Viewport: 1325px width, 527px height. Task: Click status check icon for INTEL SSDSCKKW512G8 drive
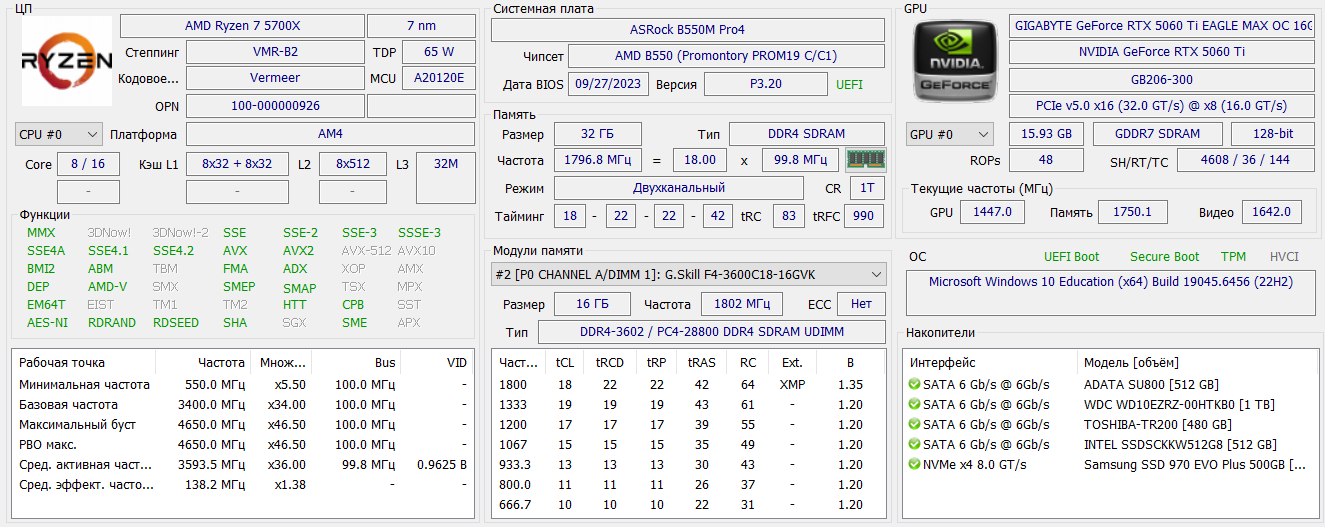914,444
